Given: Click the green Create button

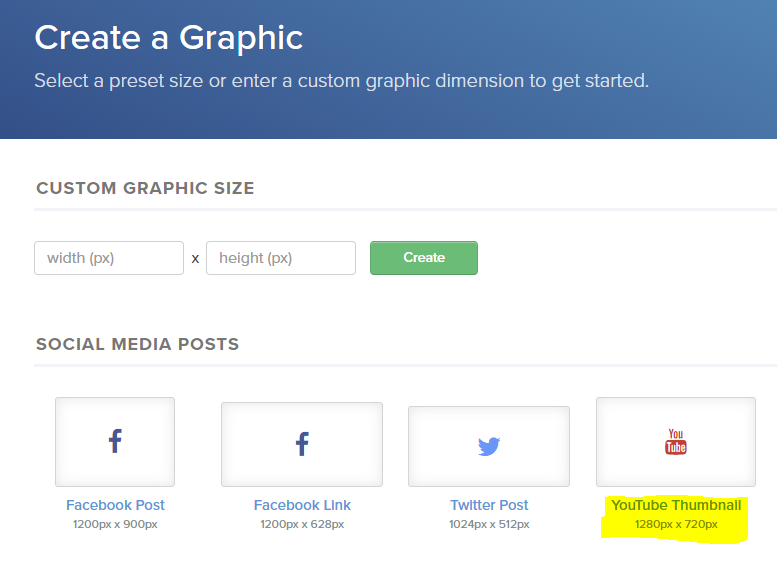Looking at the screenshot, I should [424, 258].
